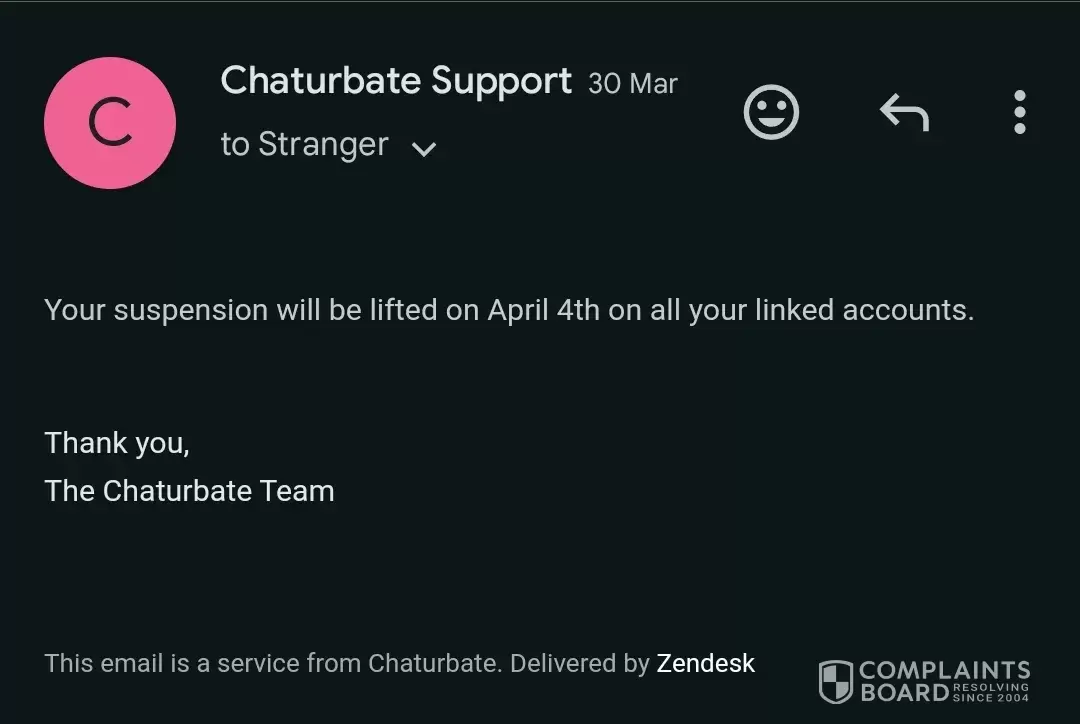Select the 'to Stranger' recipient line
Screen dimensions: 1080x724
coord(304,145)
